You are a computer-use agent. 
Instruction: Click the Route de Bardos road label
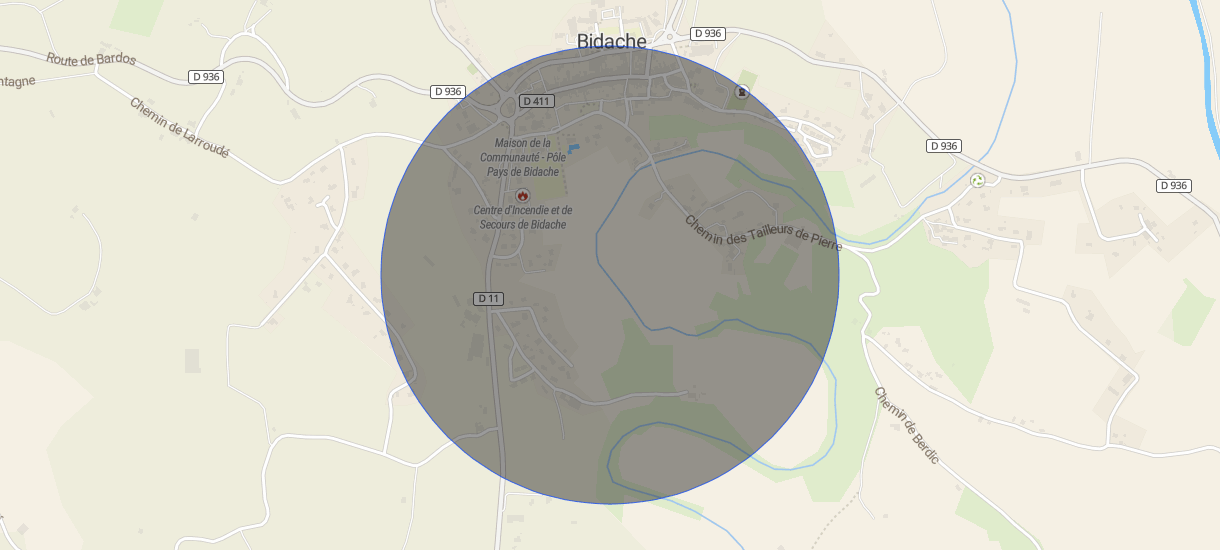pyautogui.click(x=91, y=59)
